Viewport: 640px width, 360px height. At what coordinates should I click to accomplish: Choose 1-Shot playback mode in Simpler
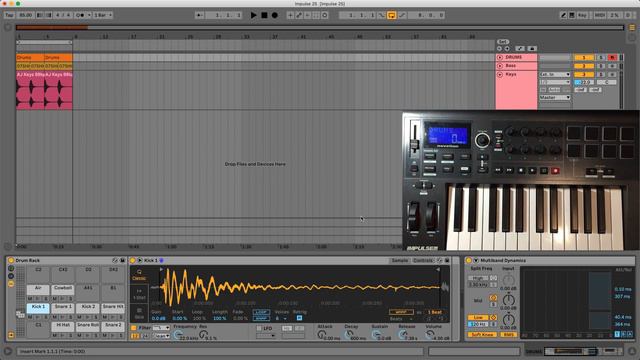pyautogui.click(x=139, y=294)
